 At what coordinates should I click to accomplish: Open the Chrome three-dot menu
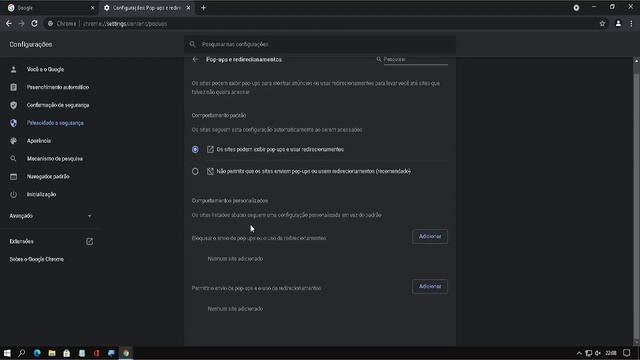point(631,24)
